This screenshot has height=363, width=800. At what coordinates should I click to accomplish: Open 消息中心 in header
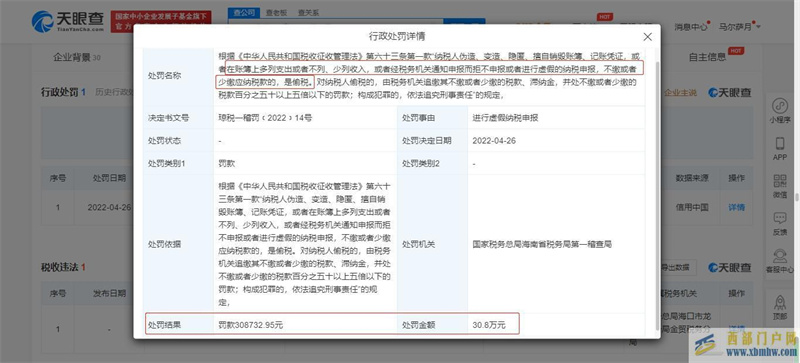pyautogui.click(x=691, y=27)
